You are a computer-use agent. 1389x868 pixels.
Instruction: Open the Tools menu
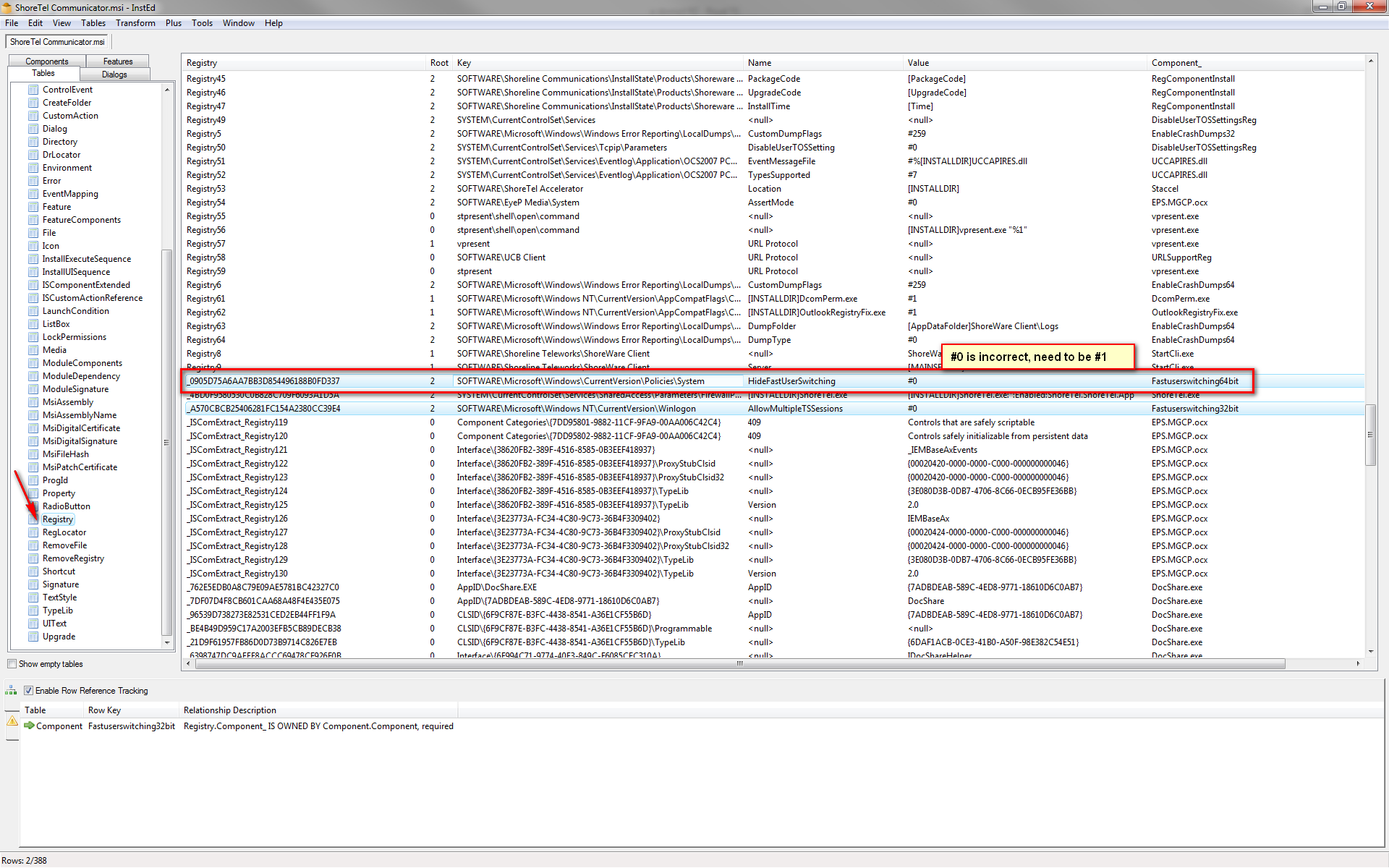202,23
